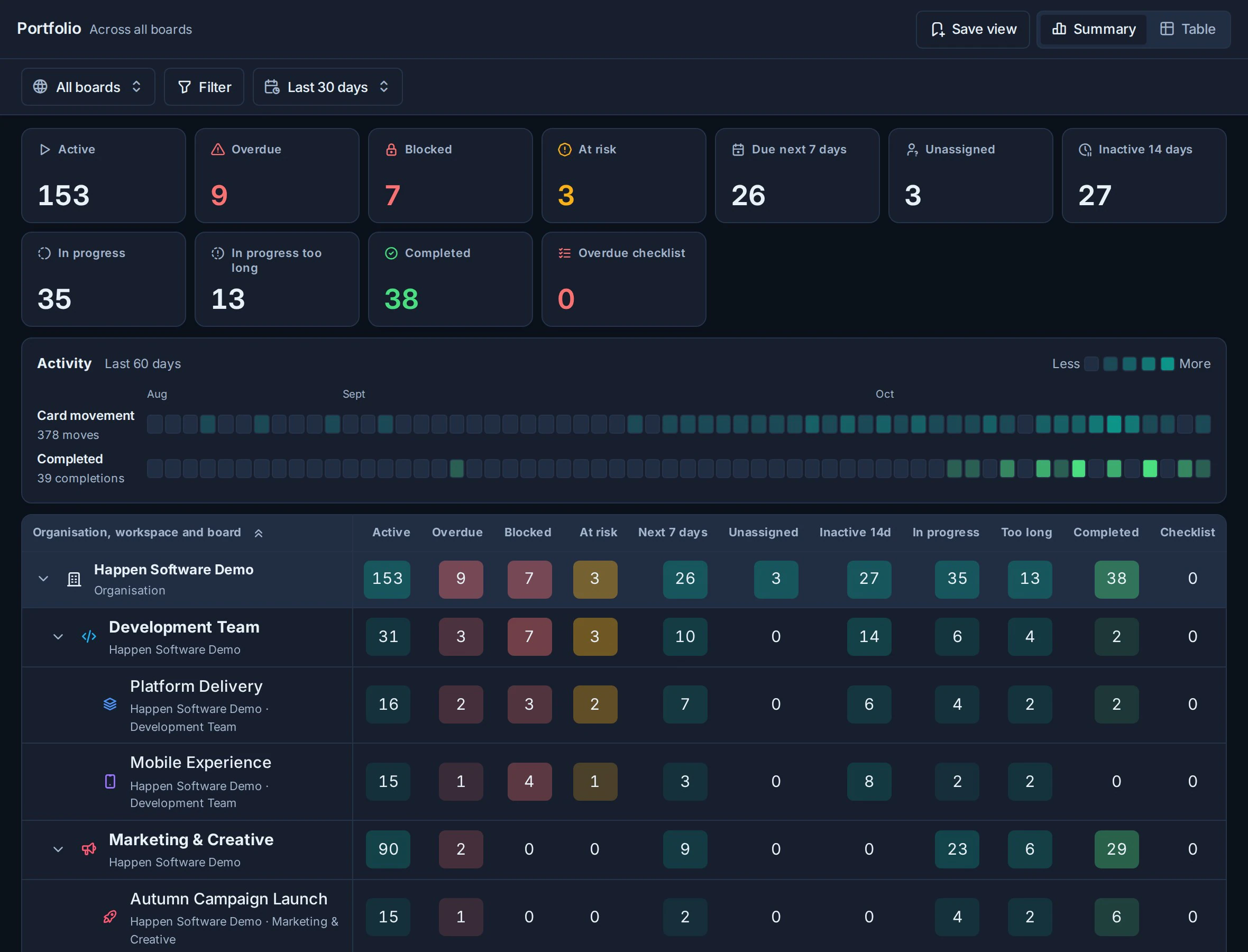Image resolution: width=1248 pixels, height=952 pixels.
Task: Click the Save view button
Action: click(972, 30)
